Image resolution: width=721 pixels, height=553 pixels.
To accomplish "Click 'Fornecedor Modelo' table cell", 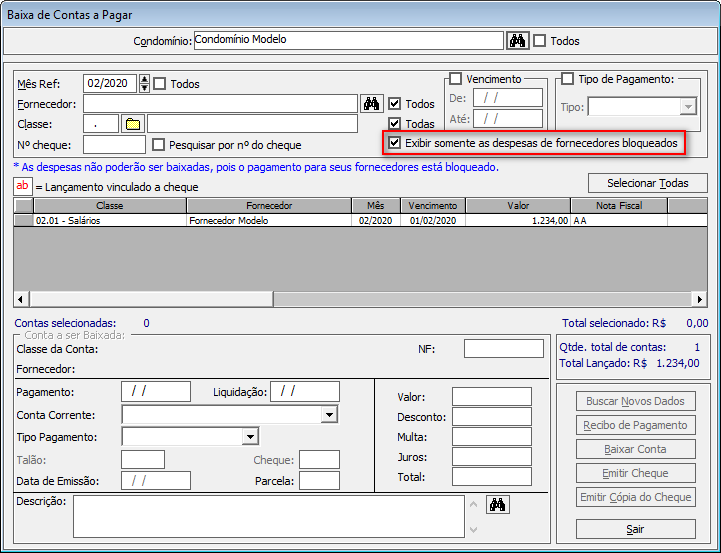I will 269,220.
